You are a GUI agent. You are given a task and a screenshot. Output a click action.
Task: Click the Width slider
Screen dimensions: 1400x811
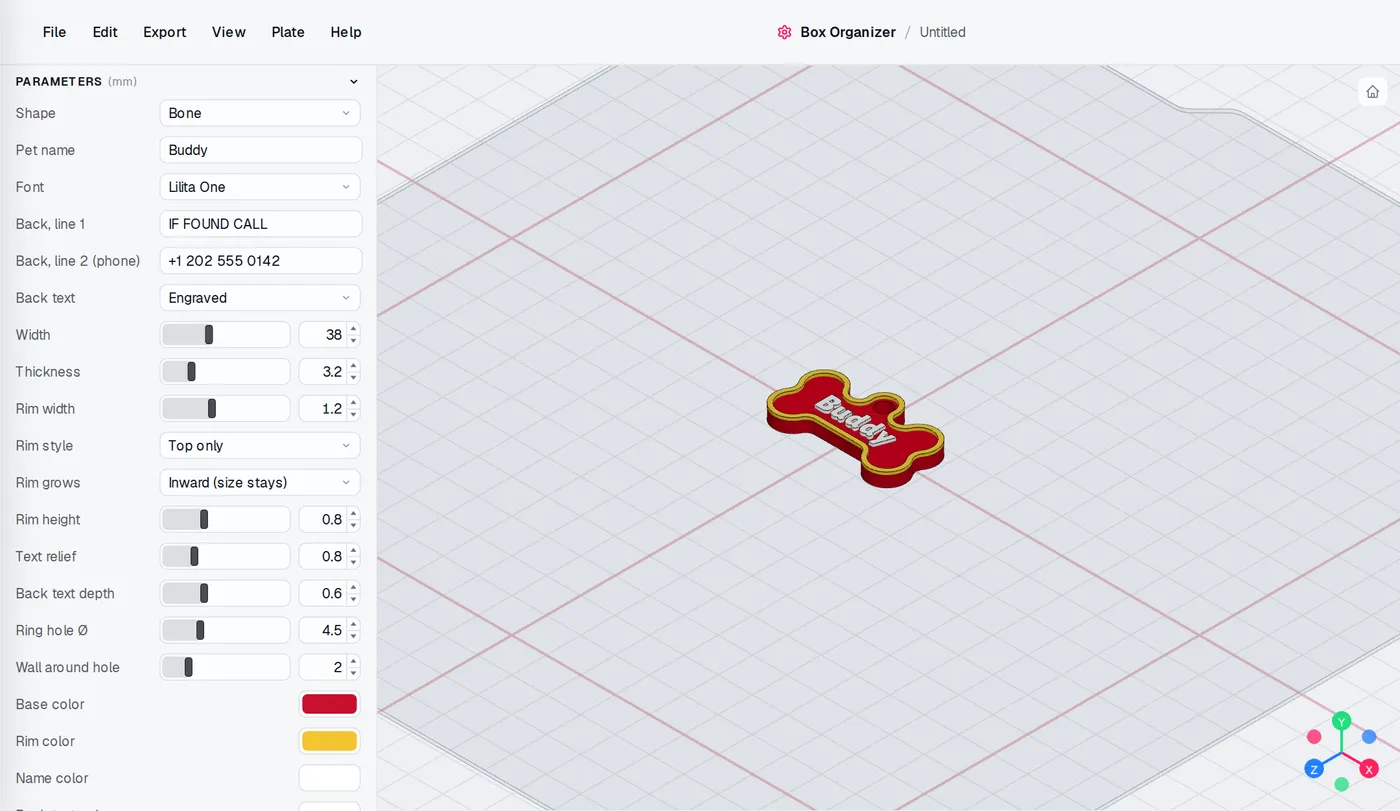pos(225,335)
